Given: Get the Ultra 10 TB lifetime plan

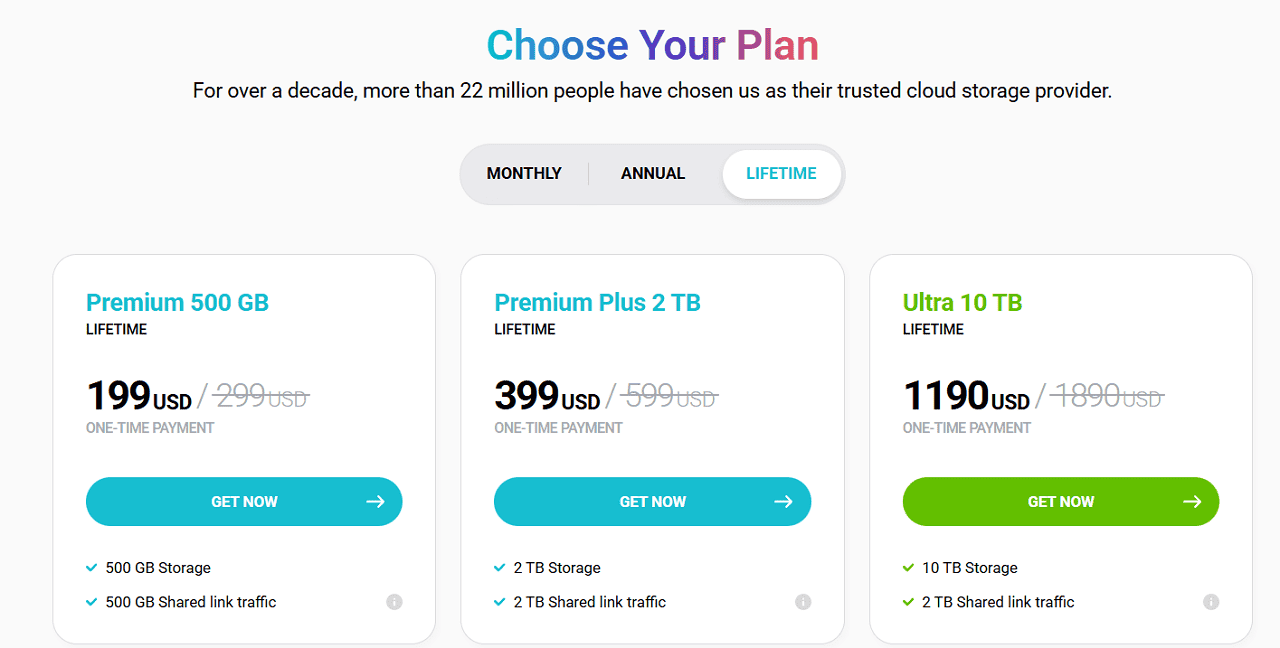Looking at the screenshot, I should 1060,502.
